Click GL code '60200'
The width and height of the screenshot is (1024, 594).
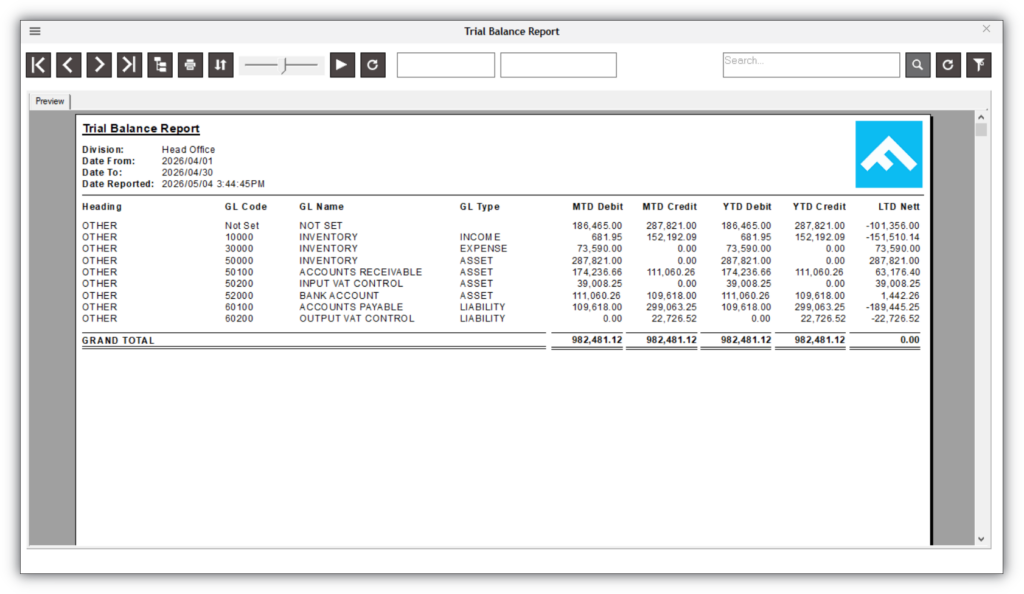pyautogui.click(x=239, y=319)
